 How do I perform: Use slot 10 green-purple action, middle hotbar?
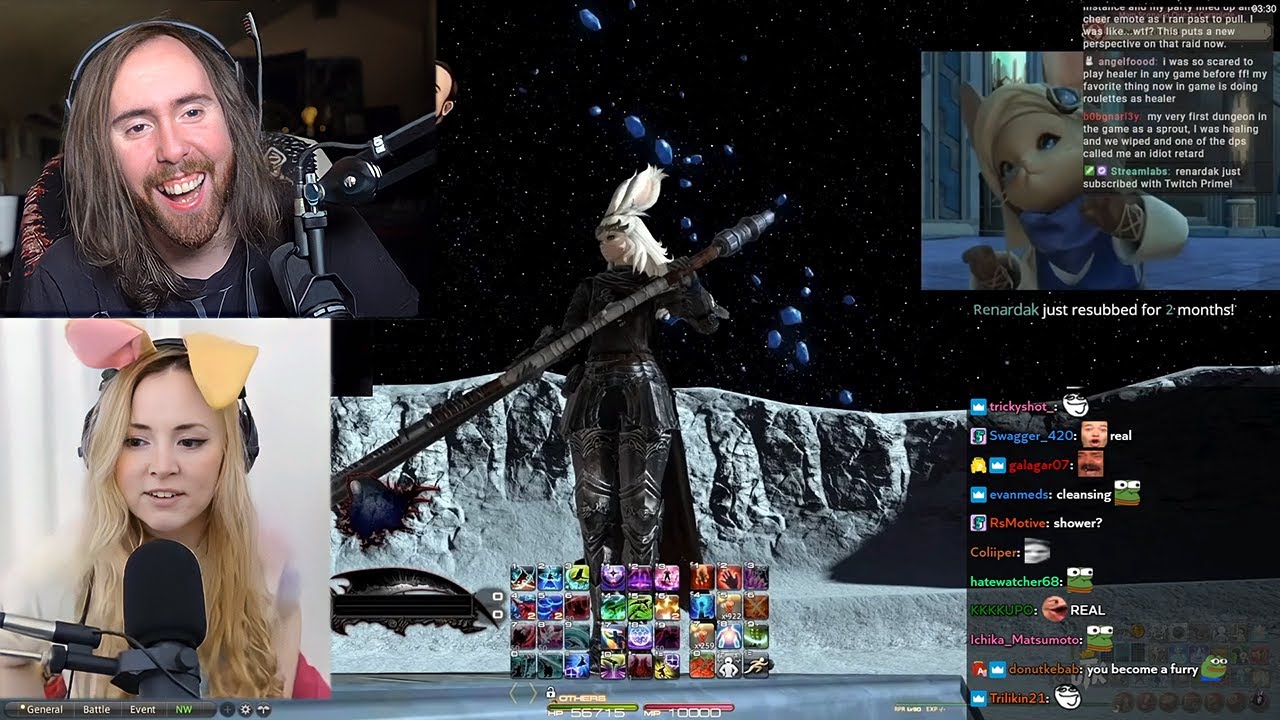(613, 664)
